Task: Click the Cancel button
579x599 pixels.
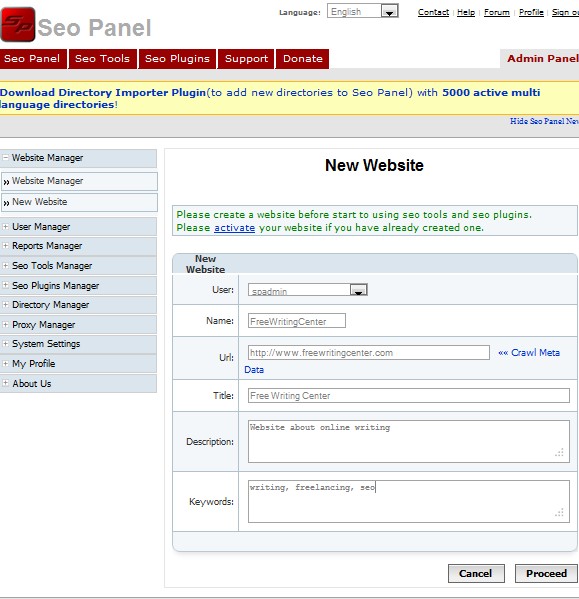Action: [x=476, y=573]
